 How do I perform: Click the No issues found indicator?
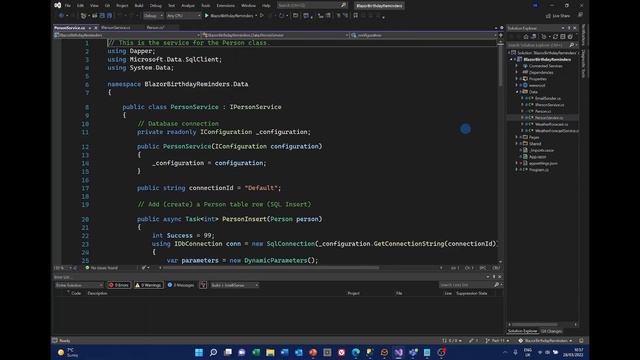tap(101, 268)
